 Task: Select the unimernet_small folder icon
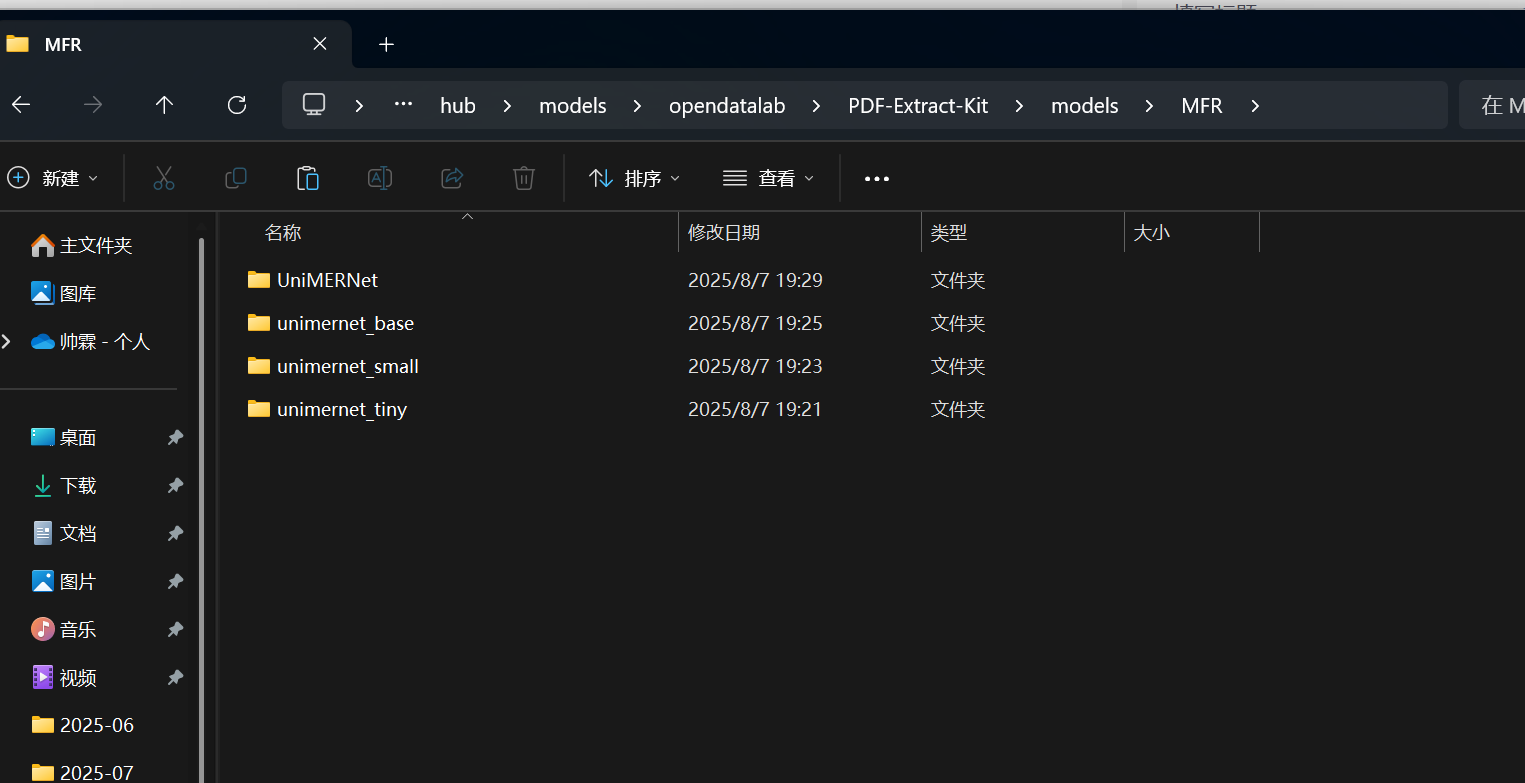[x=259, y=365]
